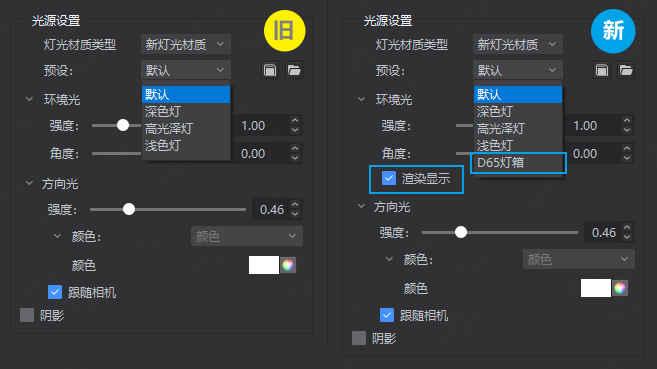Image resolution: width=657 pixels, height=369 pixels.
Task: Open 灯光材质类型 dropdown in old panel
Action: pos(186,44)
